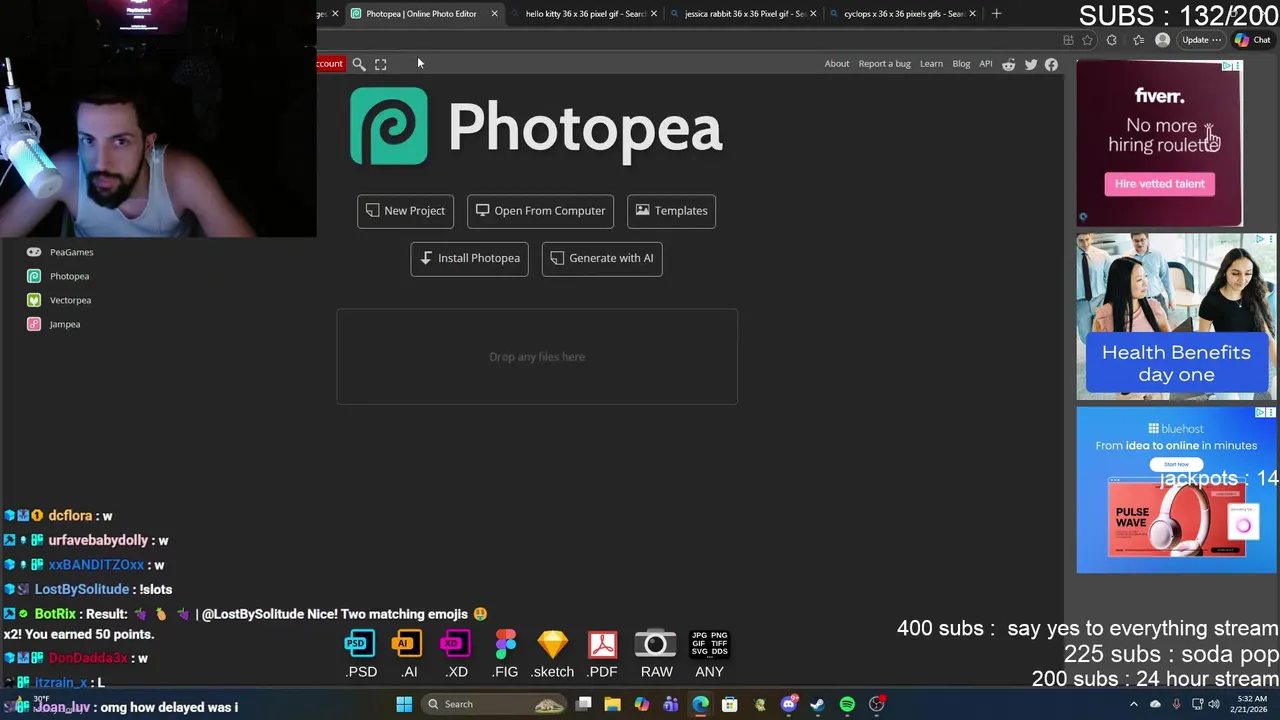
Task: Open the Copilot Chat button
Action: 1253,40
